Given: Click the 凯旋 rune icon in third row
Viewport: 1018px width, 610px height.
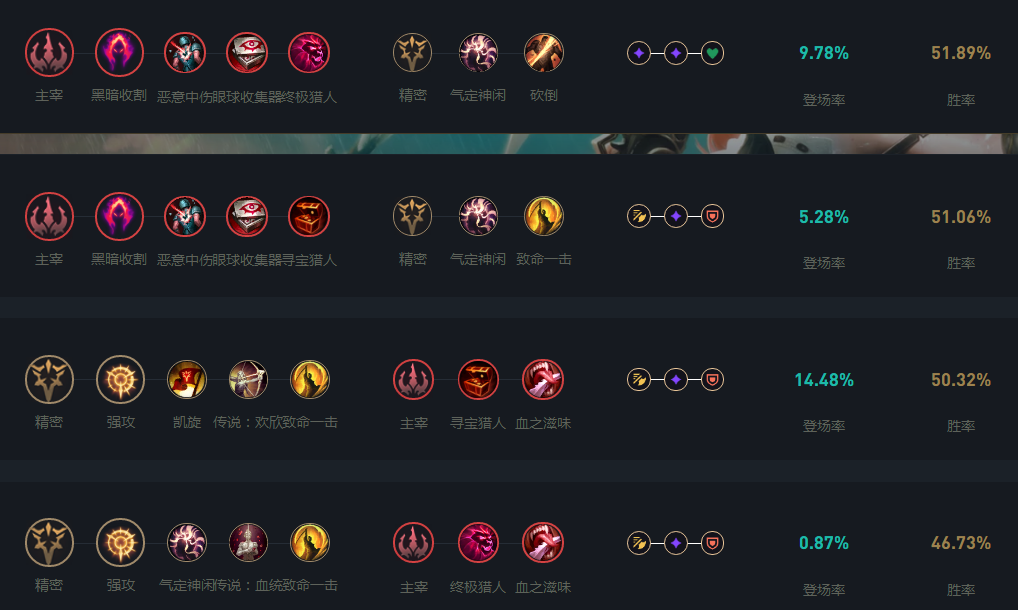Looking at the screenshot, I should pyautogui.click(x=187, y=380).
